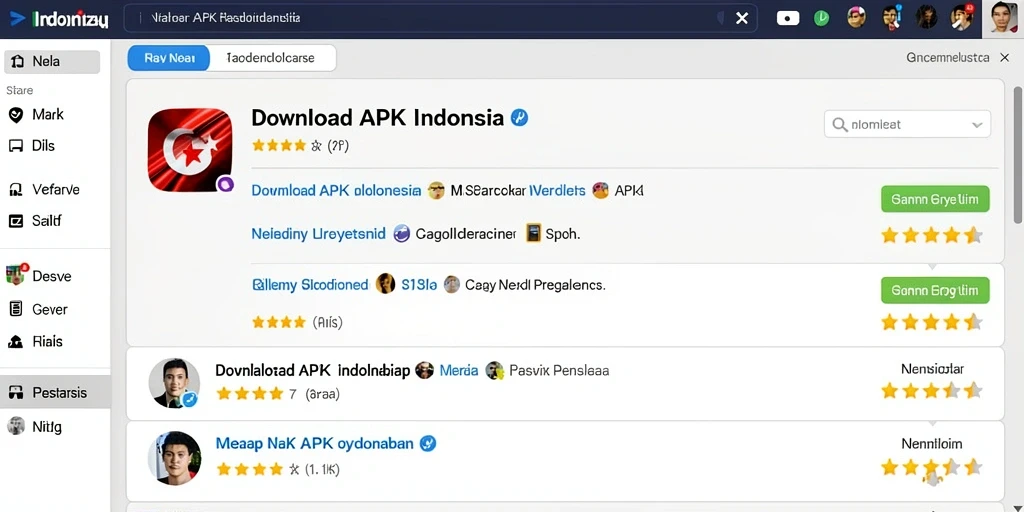
Task: Open the Download APK Indonsia app icon
Action: (x=190, y=150)
